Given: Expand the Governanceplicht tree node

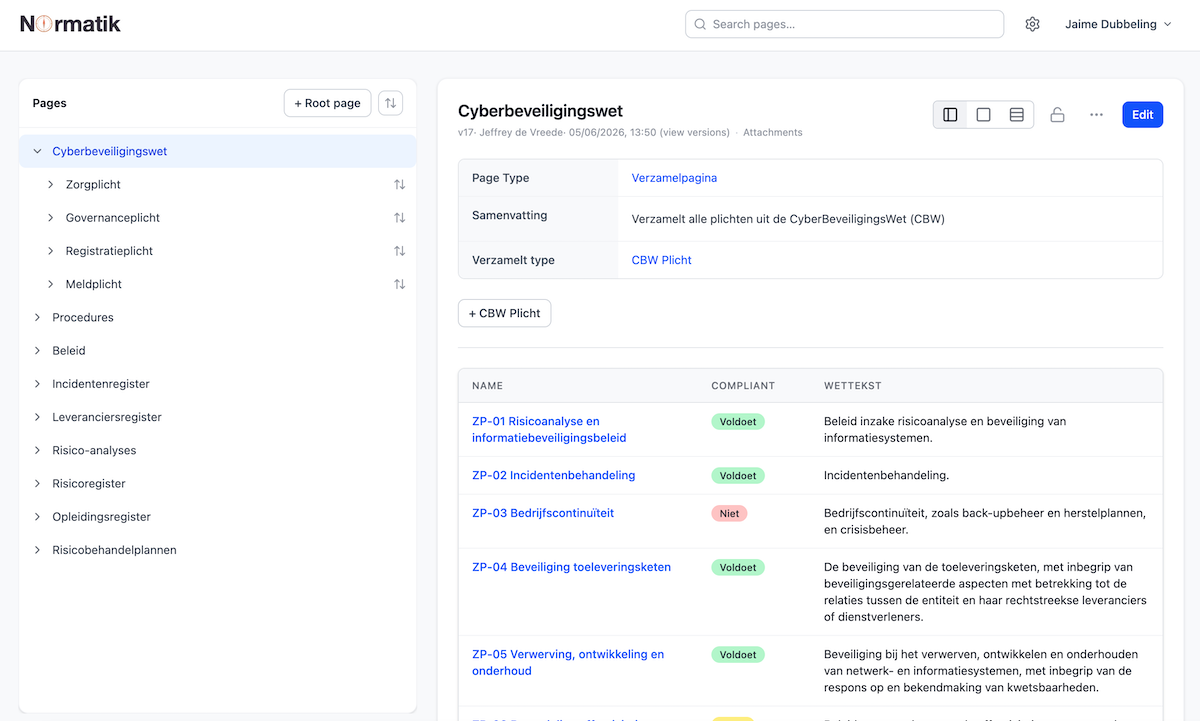Looking at the screenshot, I should pos(51,218).
